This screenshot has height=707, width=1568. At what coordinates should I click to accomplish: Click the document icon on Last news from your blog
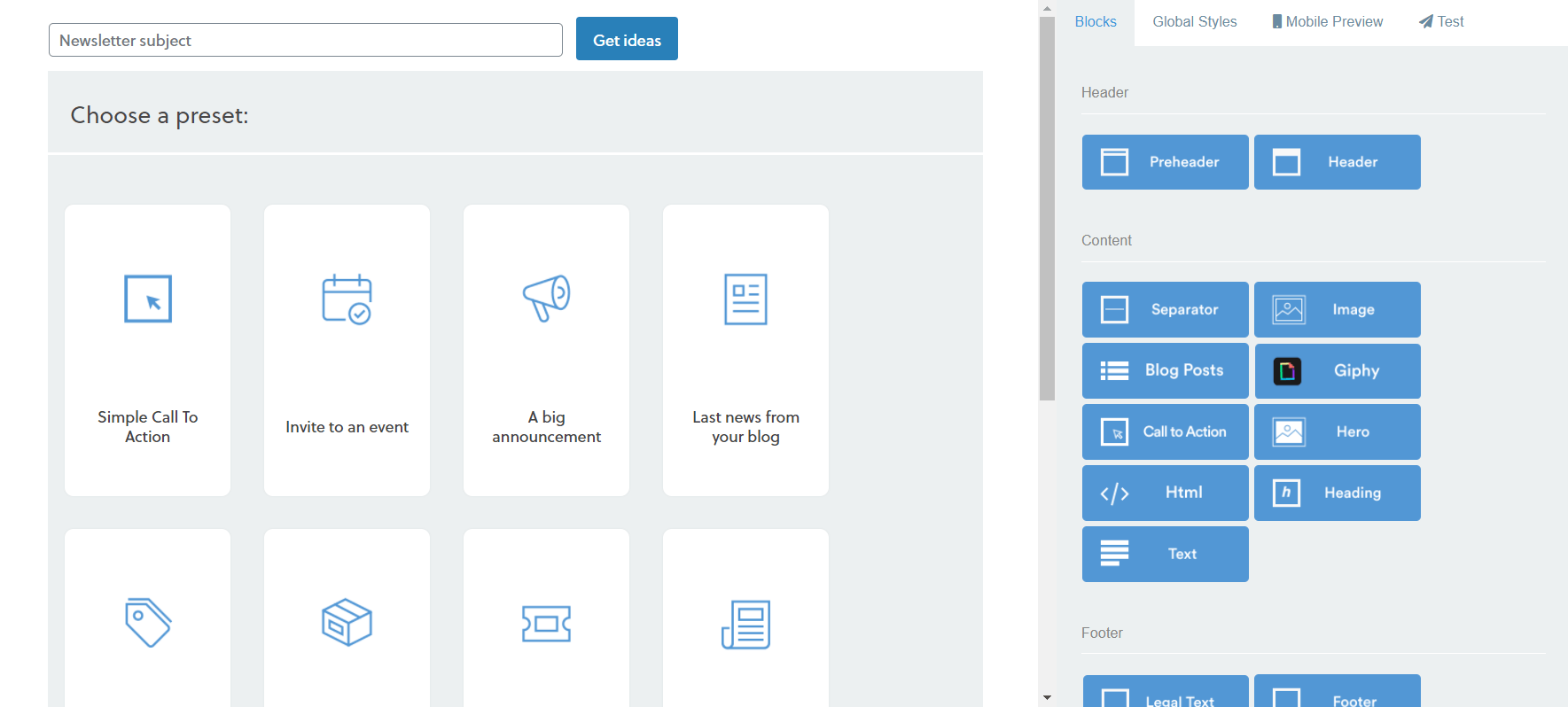pos(745,299)
